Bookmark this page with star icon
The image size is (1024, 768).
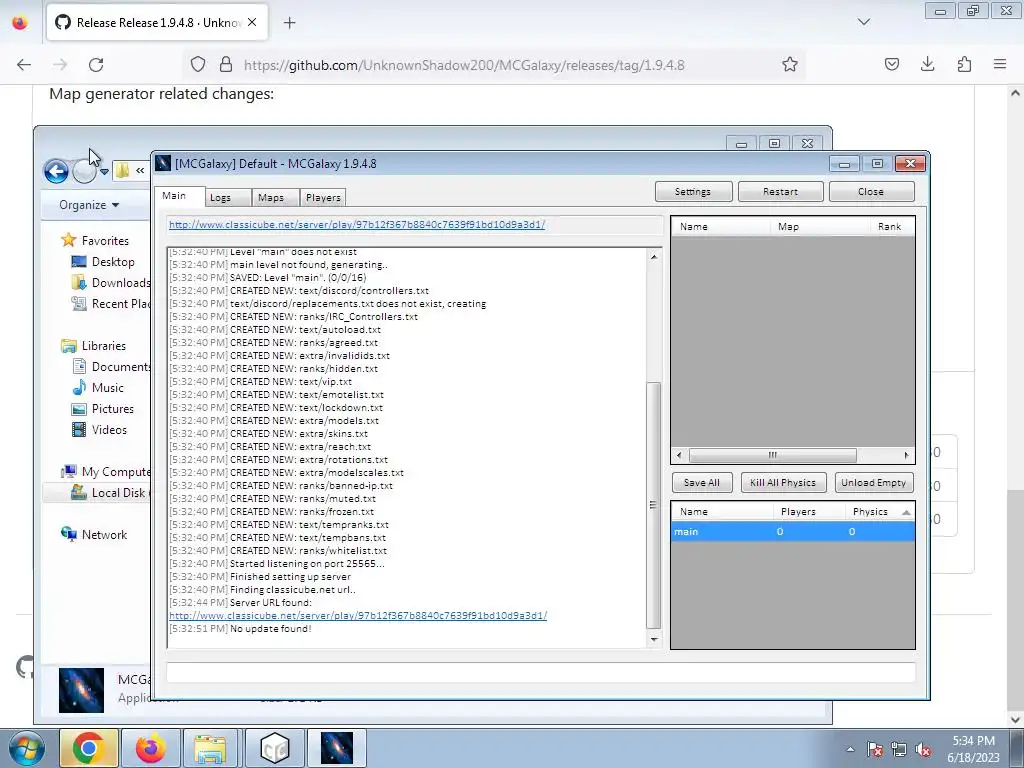click(790, 65)
